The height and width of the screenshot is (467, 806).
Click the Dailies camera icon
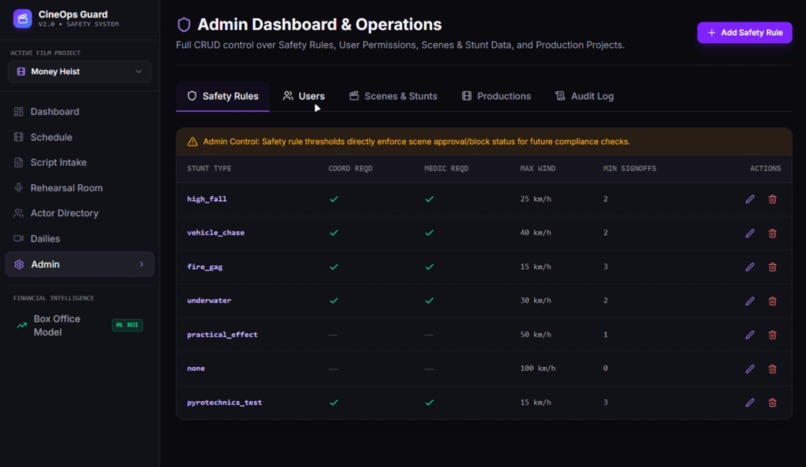[19, 238]
